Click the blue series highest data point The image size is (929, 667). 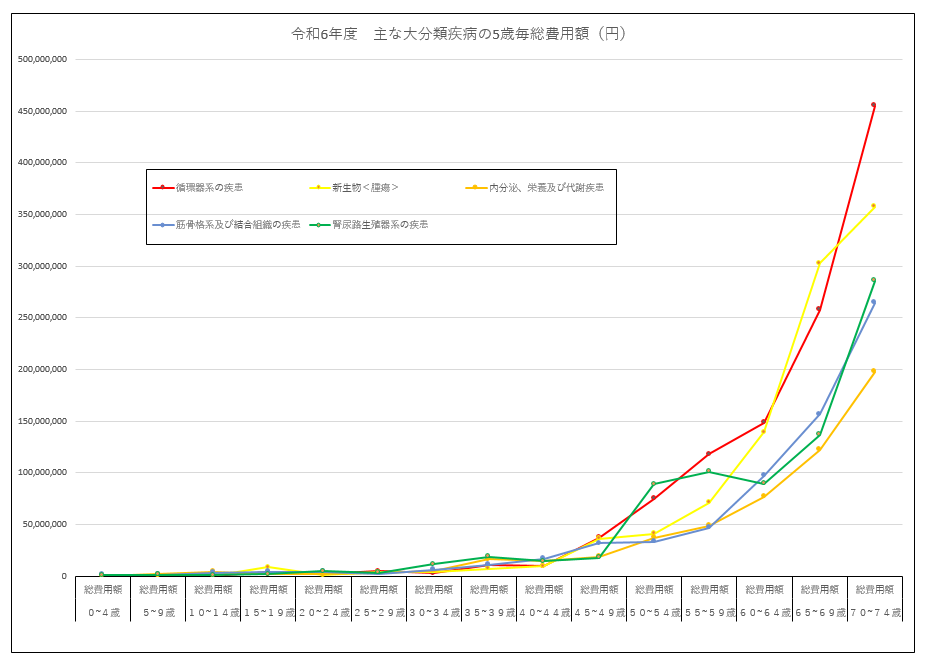pos(873,303)
